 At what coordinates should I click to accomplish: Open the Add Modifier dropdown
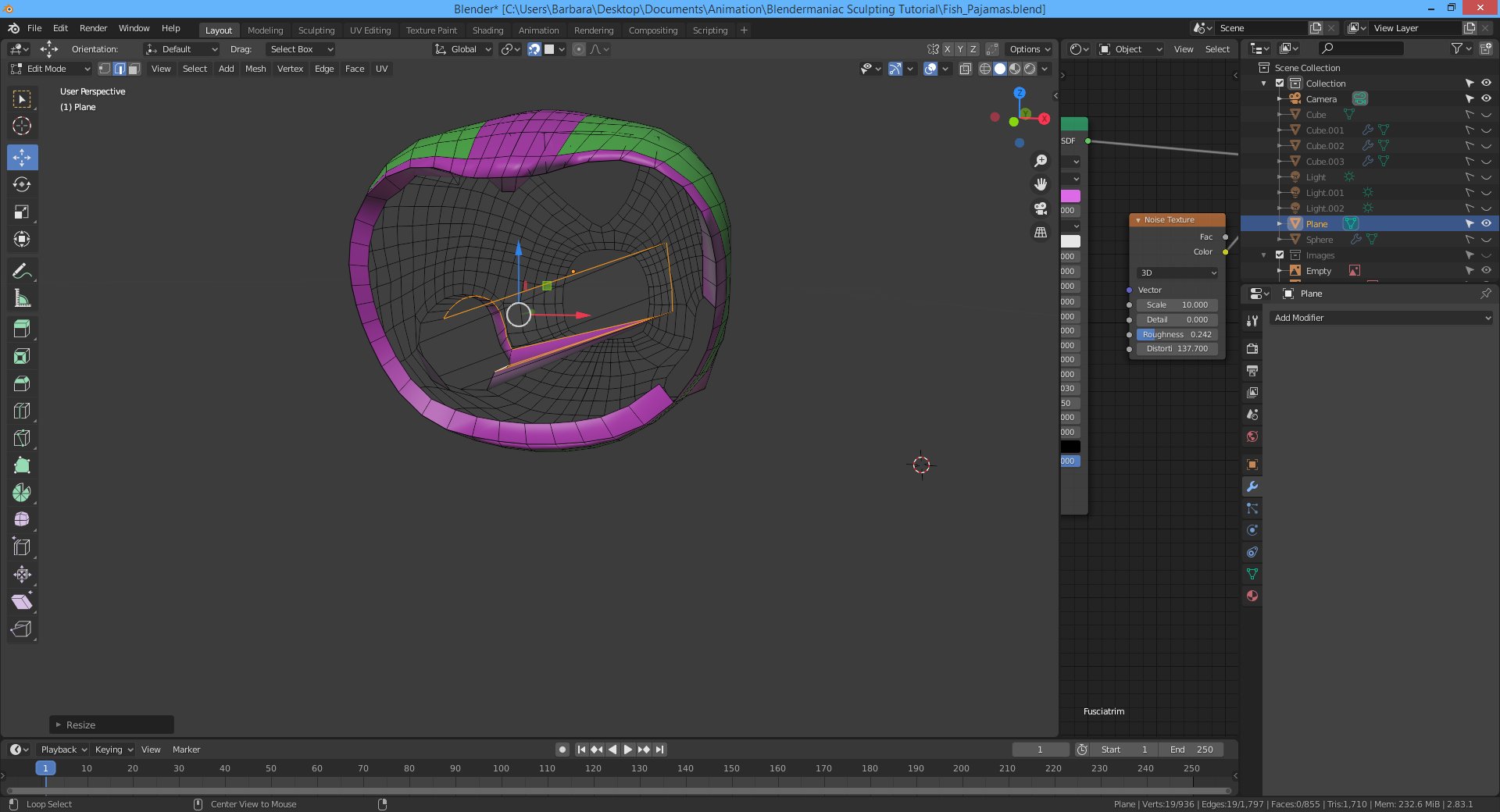[1381, 318]
